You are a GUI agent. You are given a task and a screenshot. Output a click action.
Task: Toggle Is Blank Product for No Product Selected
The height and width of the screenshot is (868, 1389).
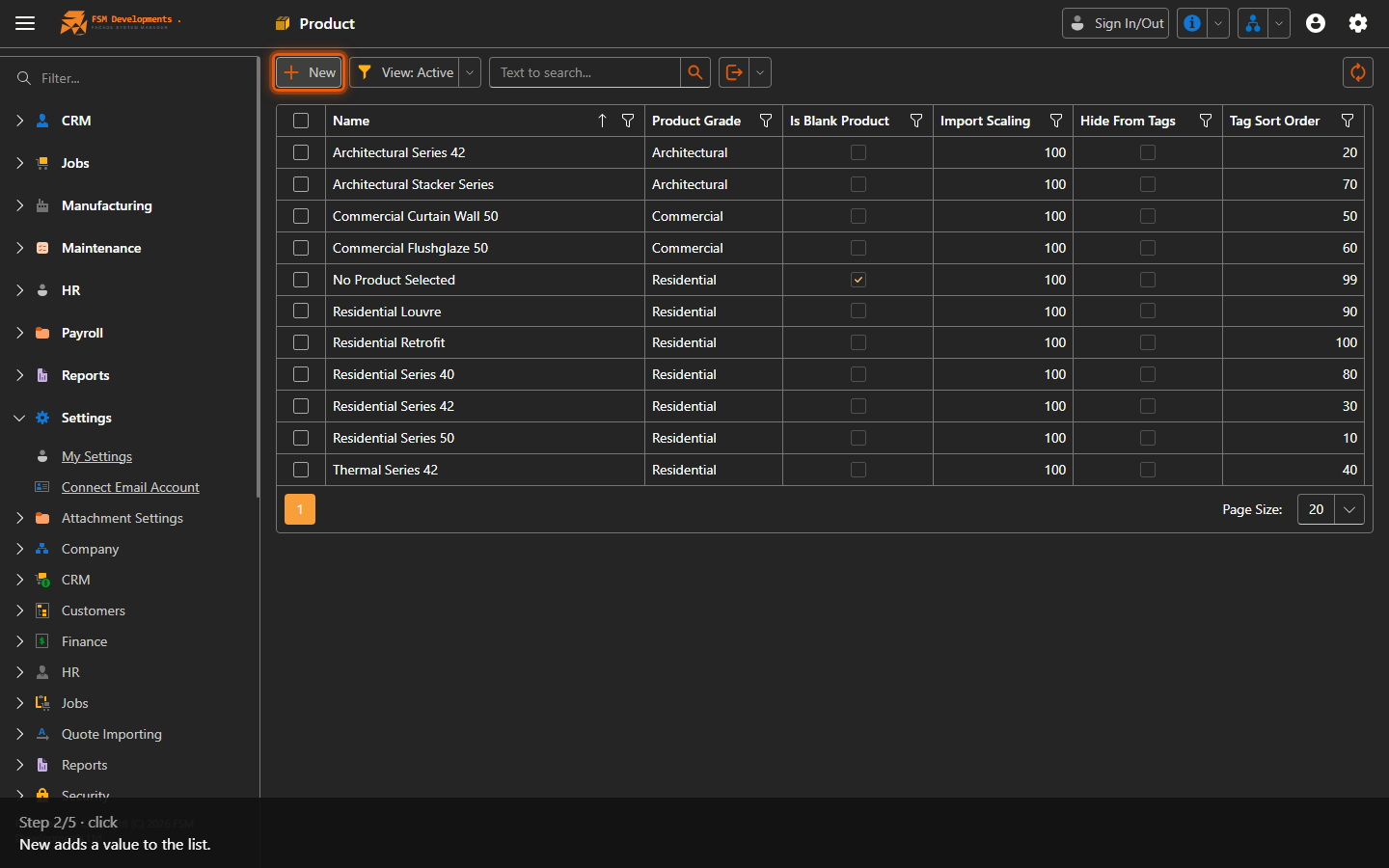(858, 280)
